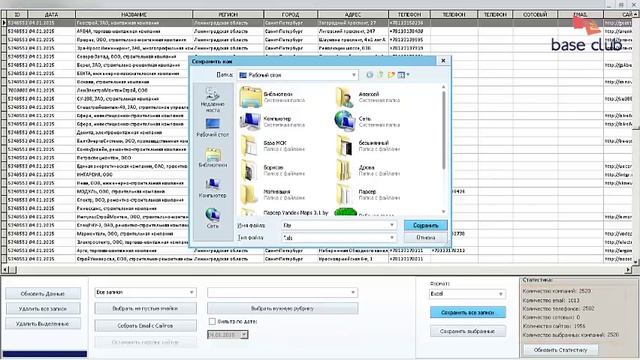Select Рабочий стол in places sidebar

click(213, 128)
